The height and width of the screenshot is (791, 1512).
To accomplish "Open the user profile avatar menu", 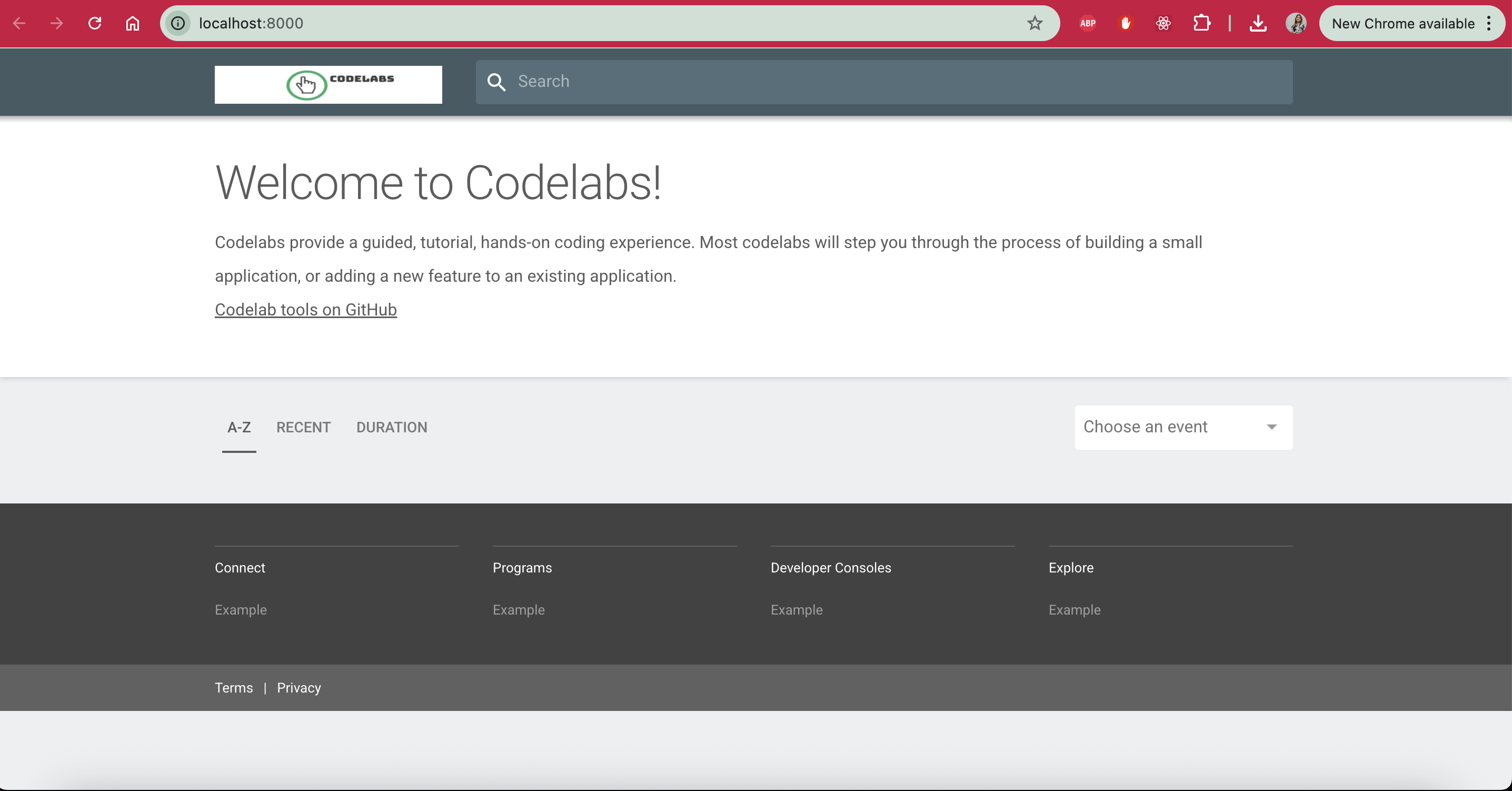I will [x=1296, y=24].
